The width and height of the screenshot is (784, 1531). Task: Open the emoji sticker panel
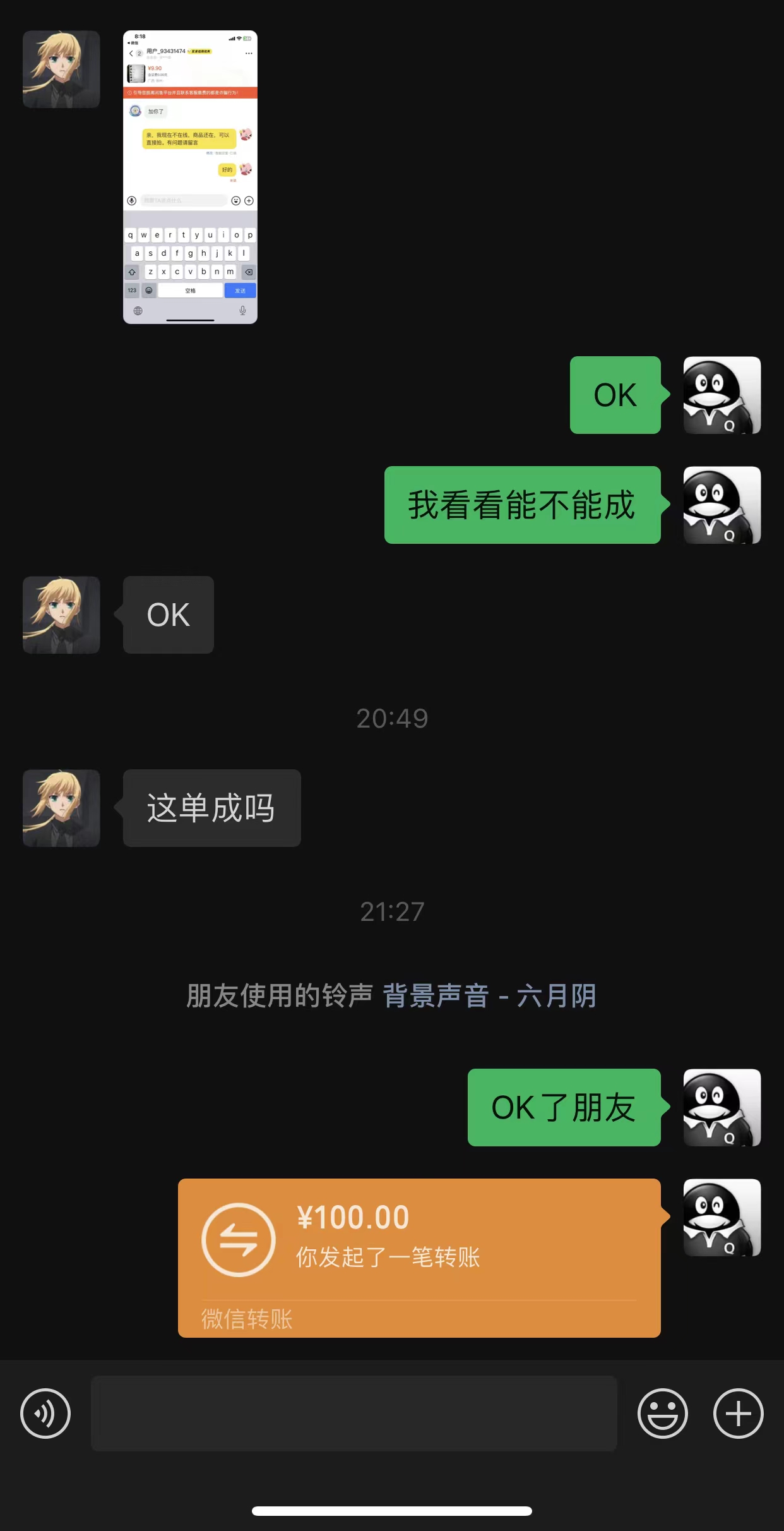pyautogui.click(x=662, y=1413)
